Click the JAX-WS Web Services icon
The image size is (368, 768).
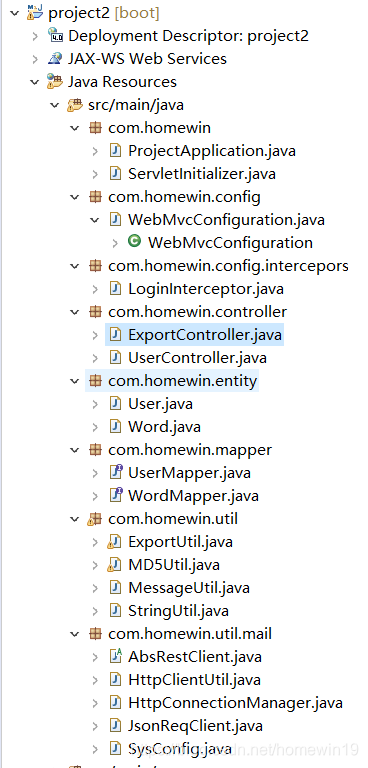tap(54, 59)
